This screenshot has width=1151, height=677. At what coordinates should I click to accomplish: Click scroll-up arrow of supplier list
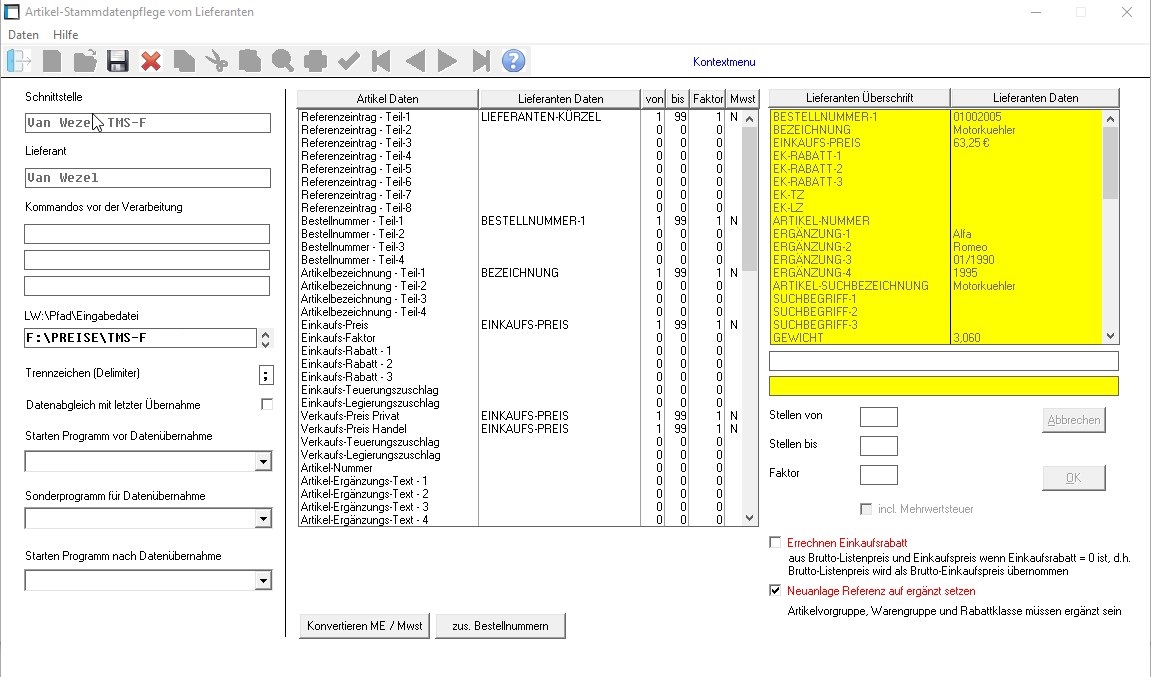[1111, 118]
